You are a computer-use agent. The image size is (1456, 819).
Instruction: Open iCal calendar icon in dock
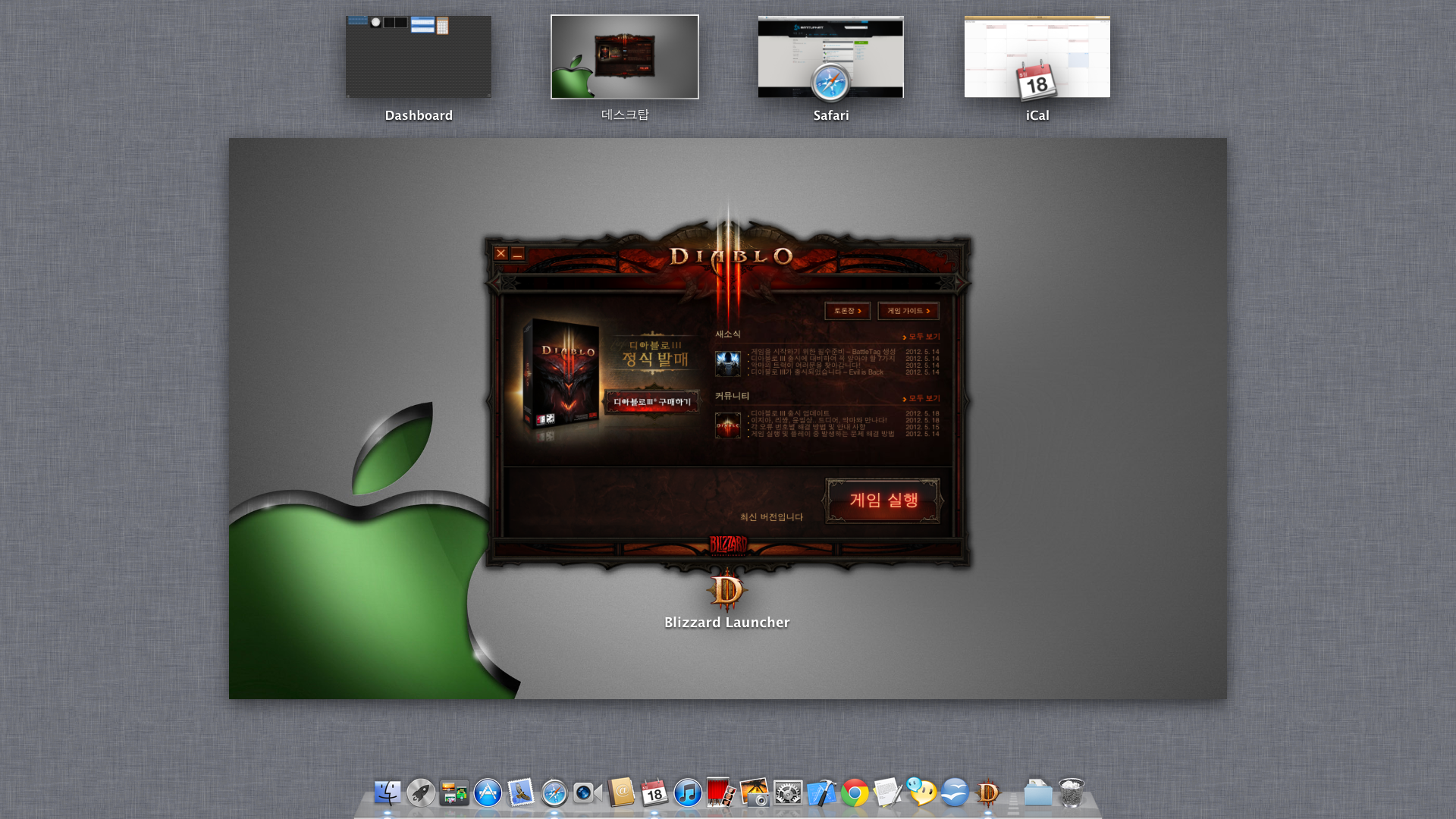coord(654,793)
